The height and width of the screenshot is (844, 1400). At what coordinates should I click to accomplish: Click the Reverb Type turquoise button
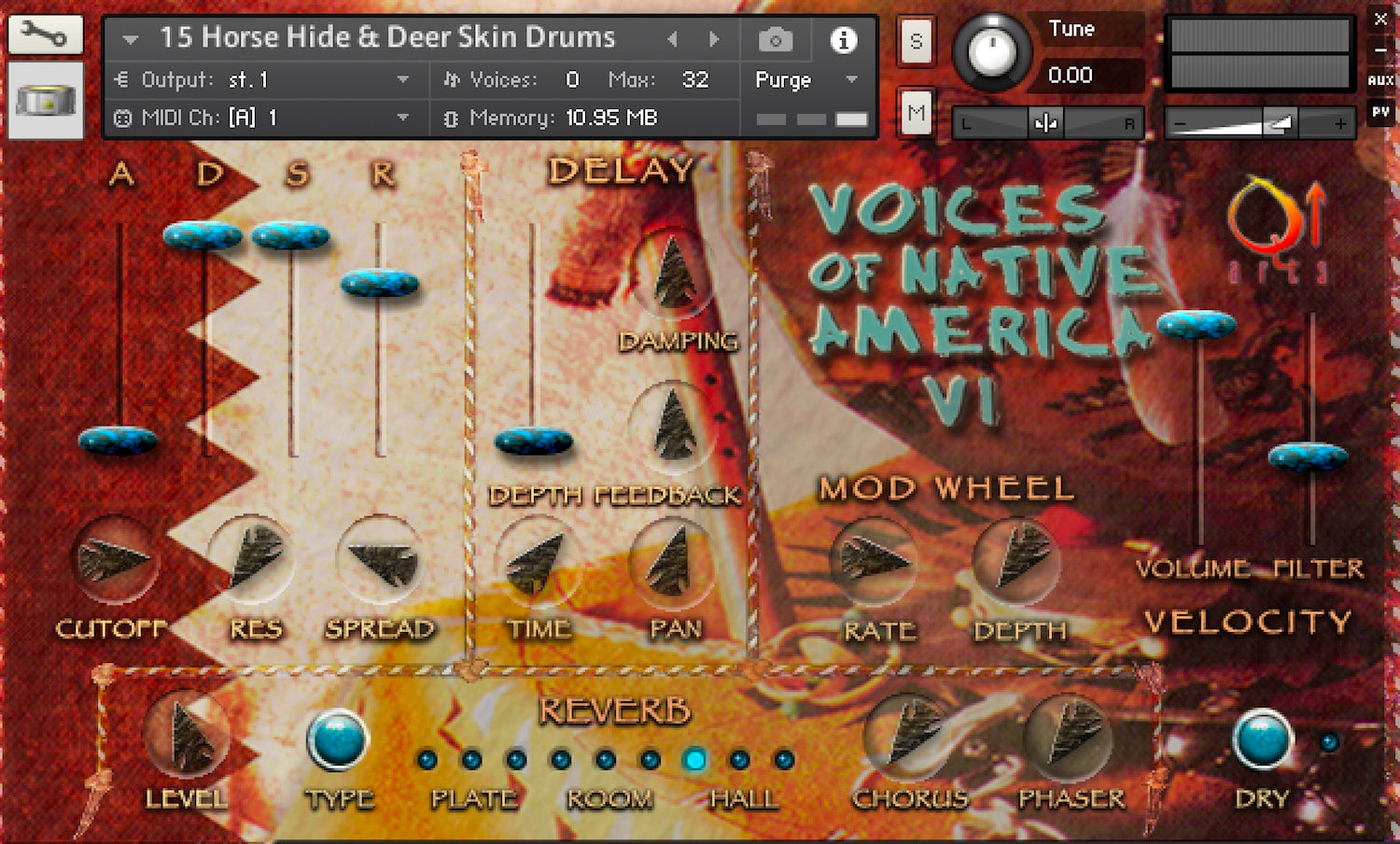pos(337,740)
